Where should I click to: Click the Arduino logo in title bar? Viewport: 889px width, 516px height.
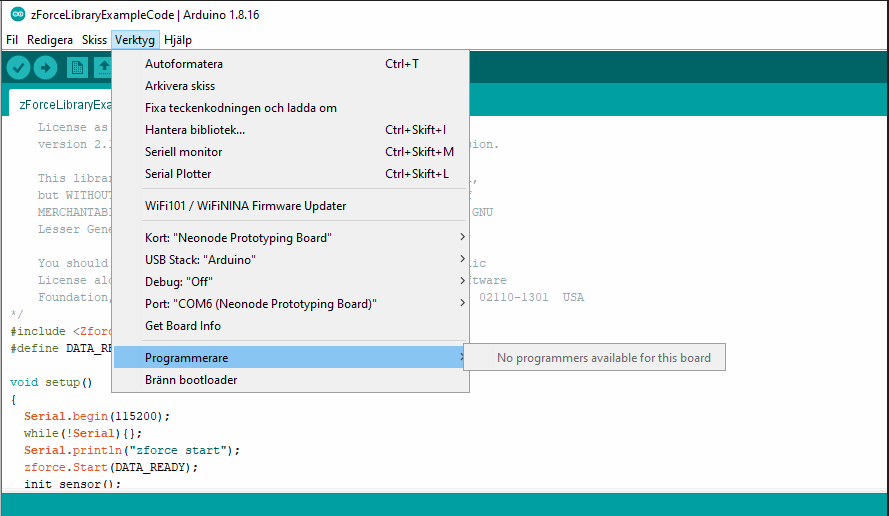pyautogui.click(x=17, y=14)
